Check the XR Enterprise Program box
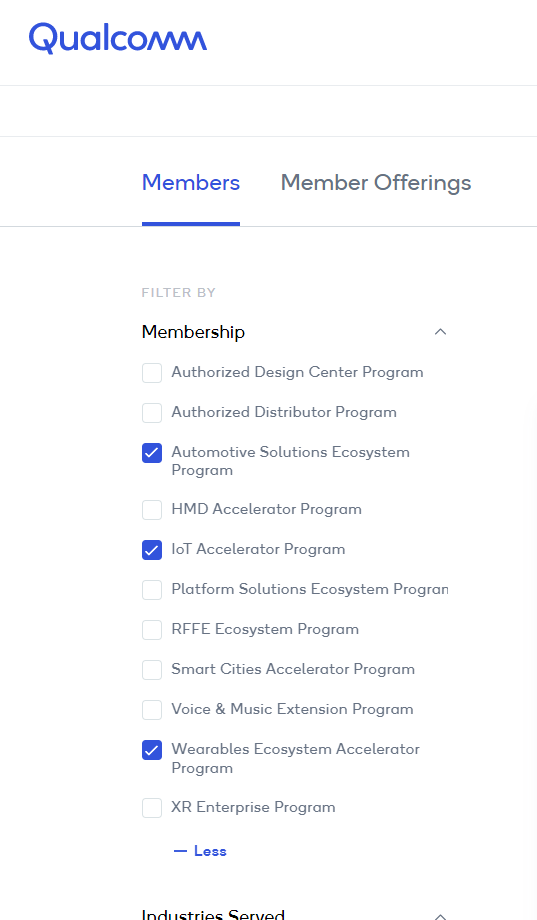537x920 pixels. tap(152, 807)
